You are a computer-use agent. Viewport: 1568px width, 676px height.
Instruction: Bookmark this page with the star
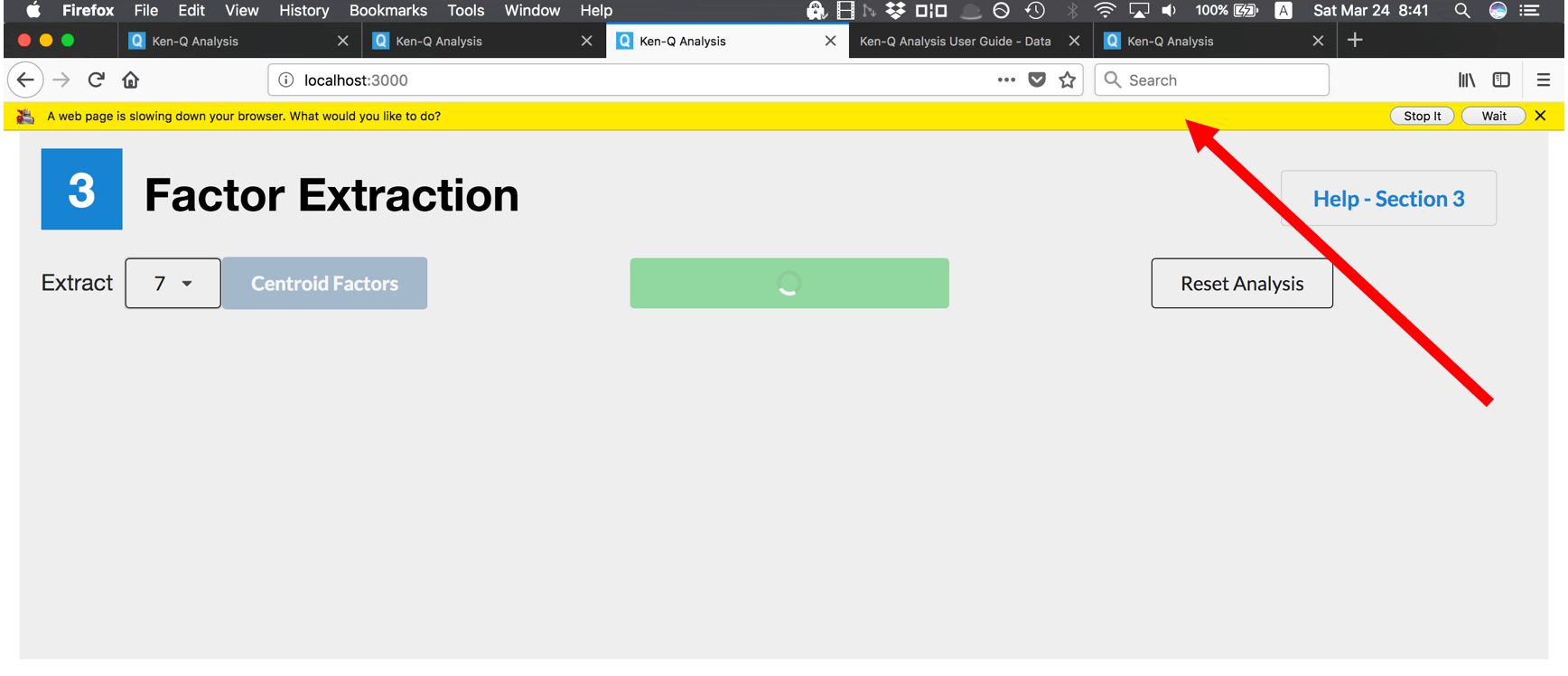click(1067, 80)
